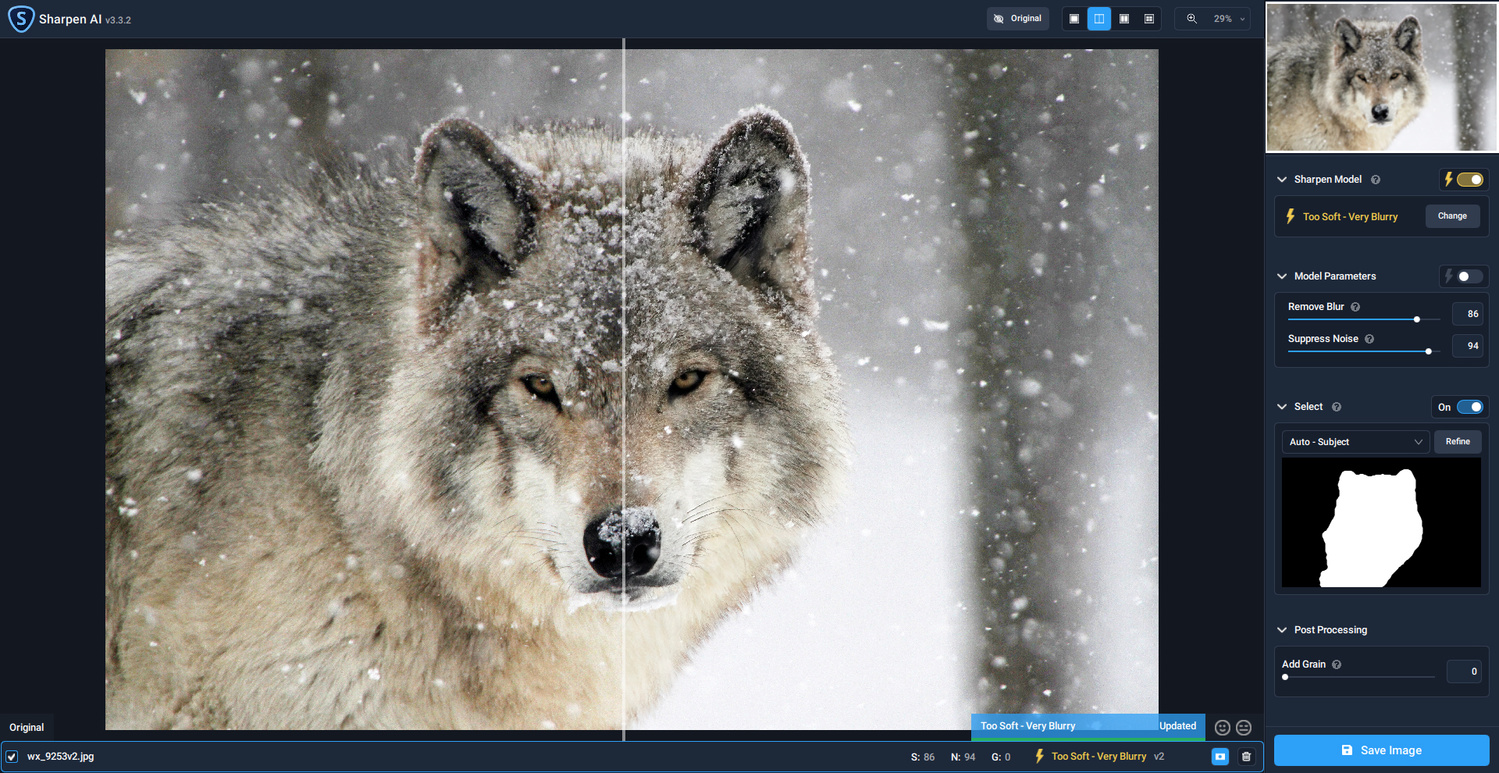Select split view comparison layout
This screenshot has width=1499, height=773.
click(1099, 19)
